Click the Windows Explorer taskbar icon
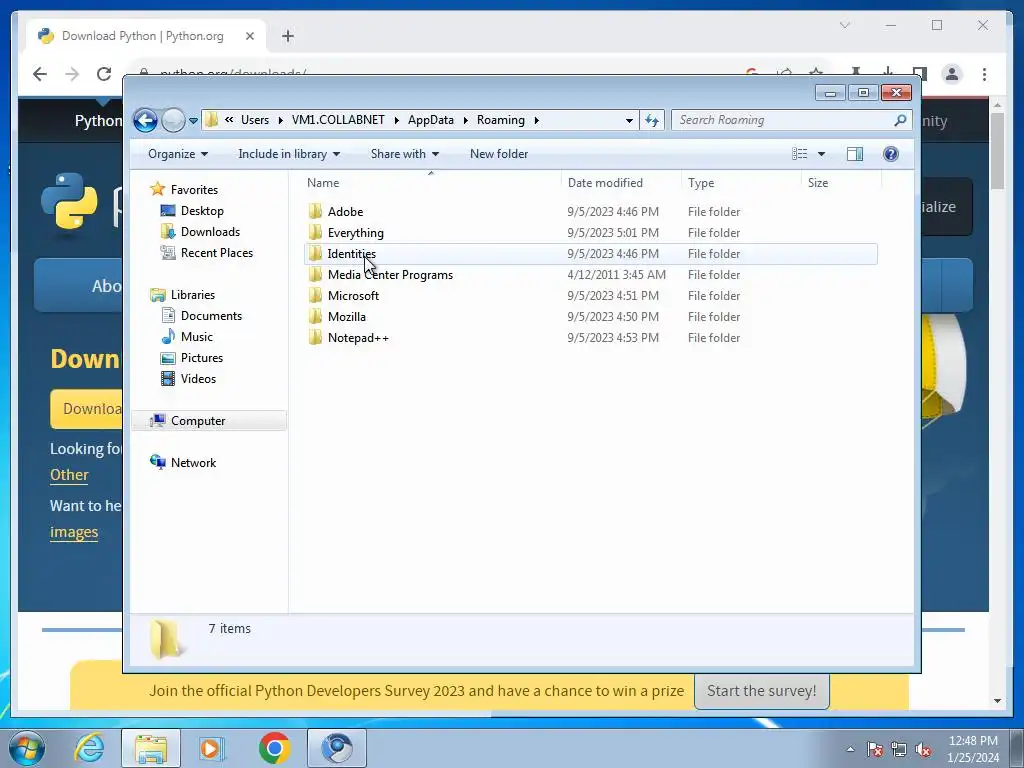Viewport: 1024px width, 768px height. pos(151,748)
